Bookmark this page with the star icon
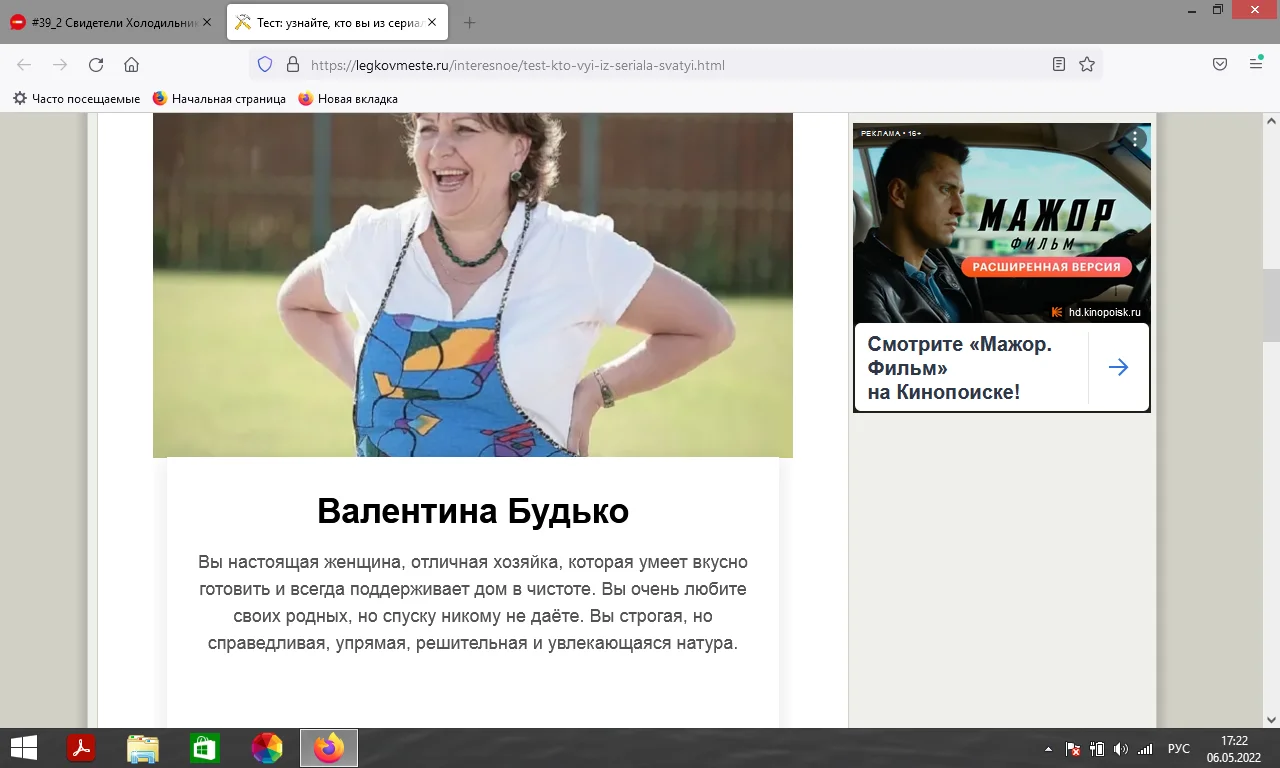 tap(1086, 64)
